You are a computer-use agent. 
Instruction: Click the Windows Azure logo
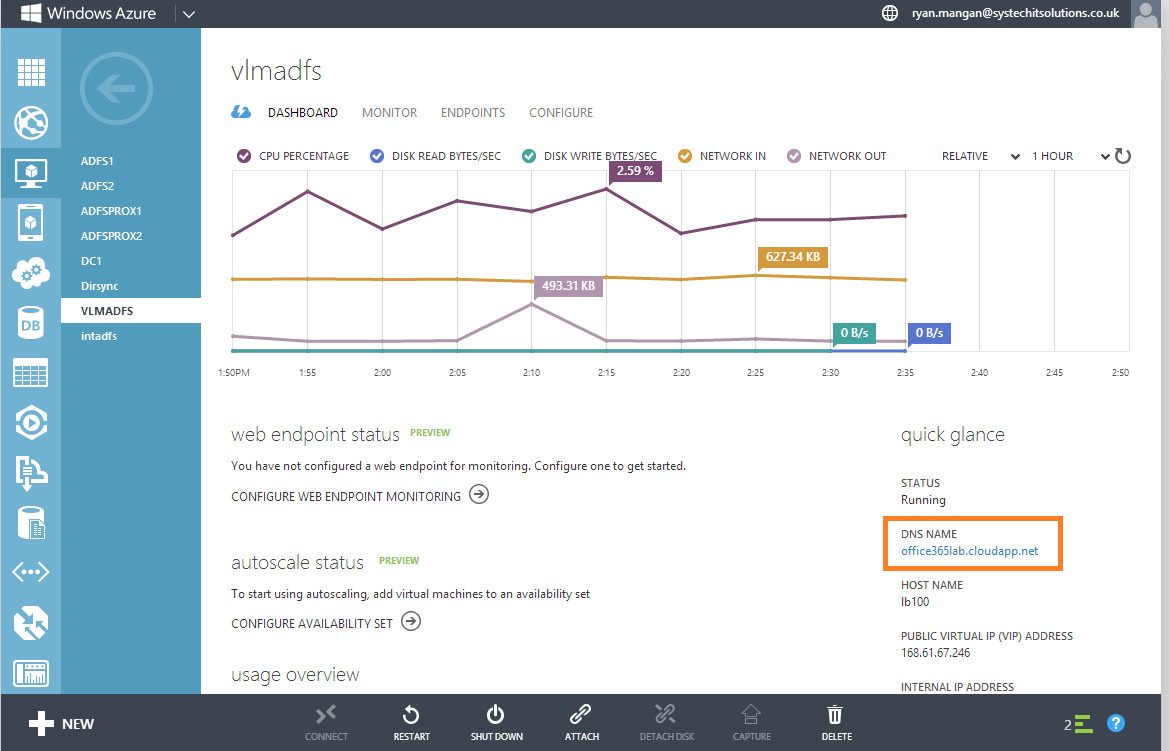[89, 13]
